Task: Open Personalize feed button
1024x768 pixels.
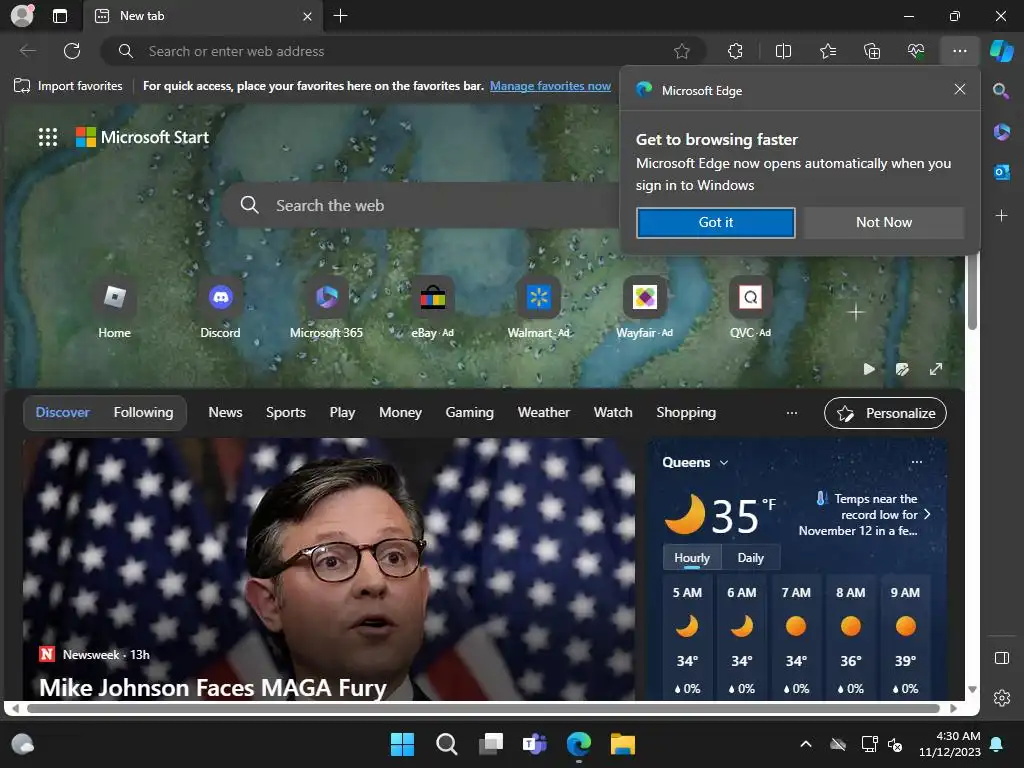Action: [885, 413]
